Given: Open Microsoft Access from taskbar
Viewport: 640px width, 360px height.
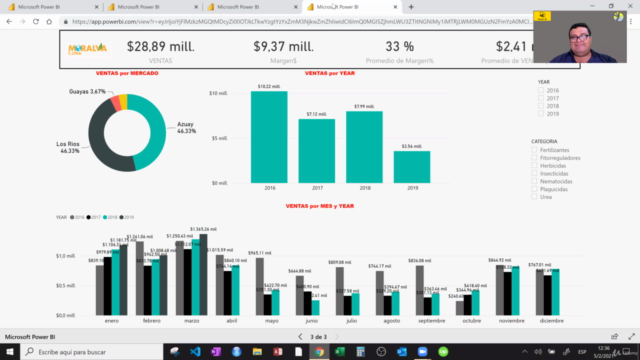Looking at the screenshot, I should pyautogui.click(x=278, y=351).
